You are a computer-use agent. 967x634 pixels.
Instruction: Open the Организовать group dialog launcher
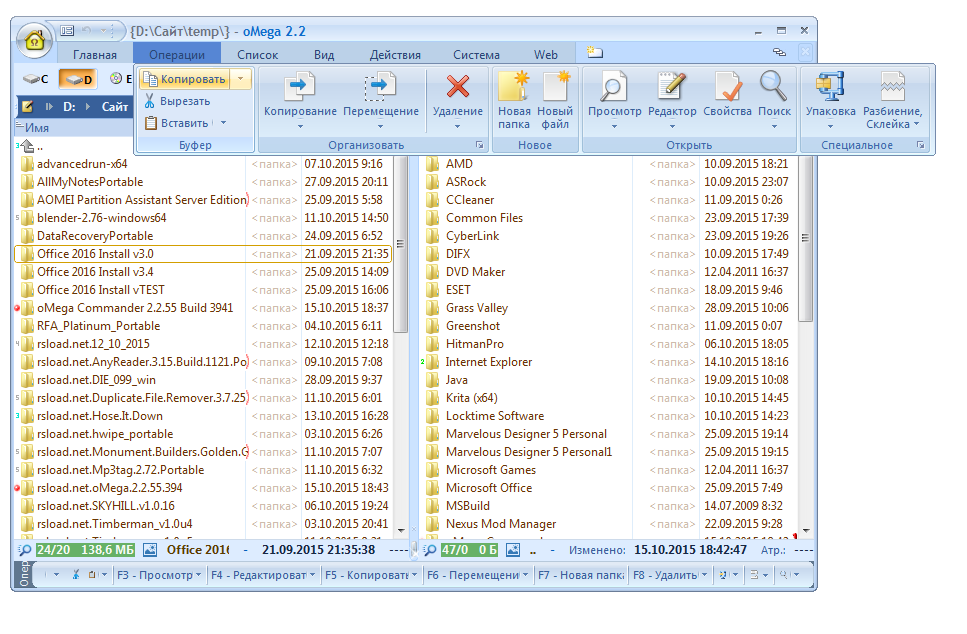479,145
